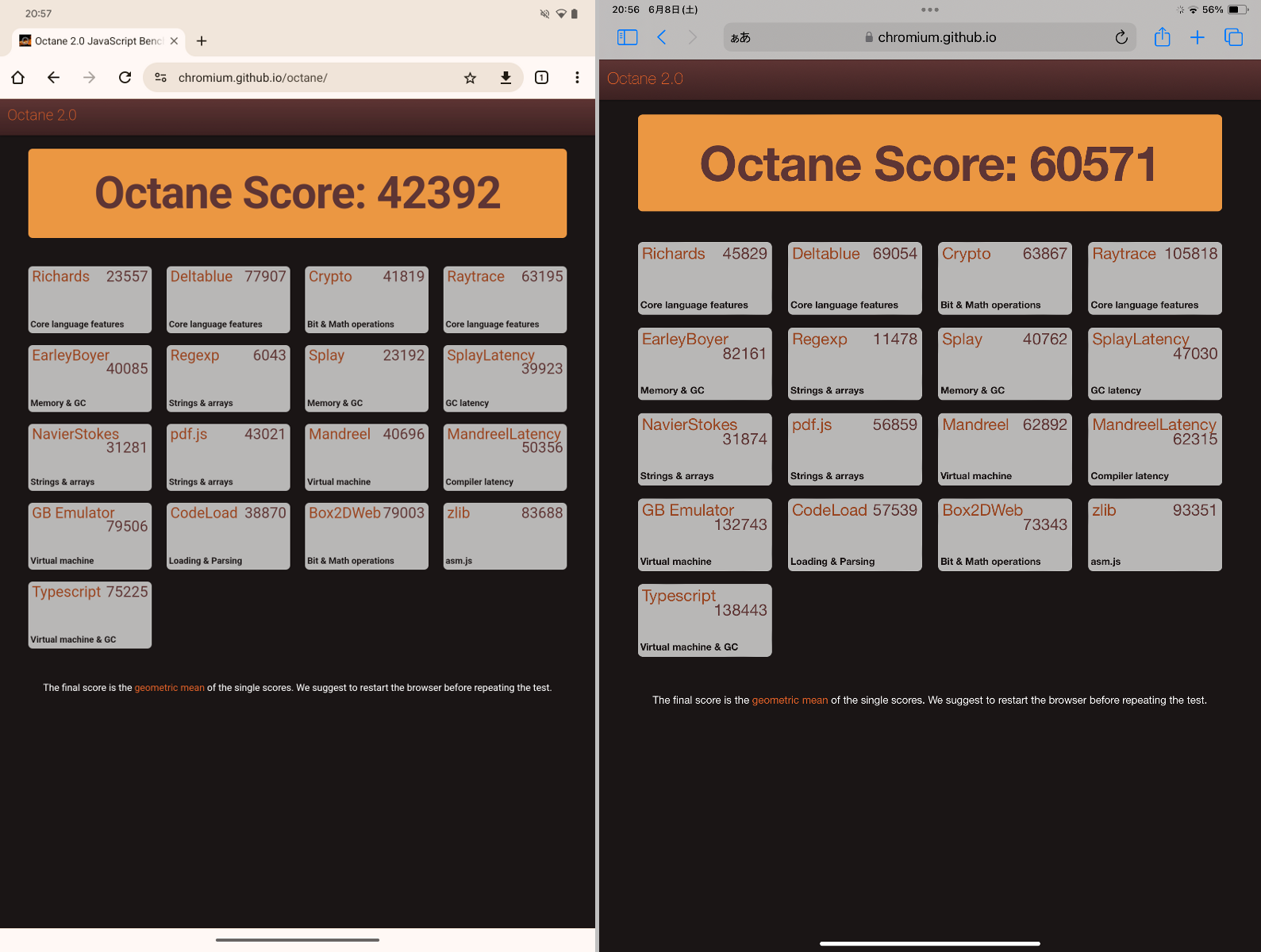Select the Octane 2.0 JavaScript Bench tab
This screenshot has width=1261, height=952.
point(99,40)
